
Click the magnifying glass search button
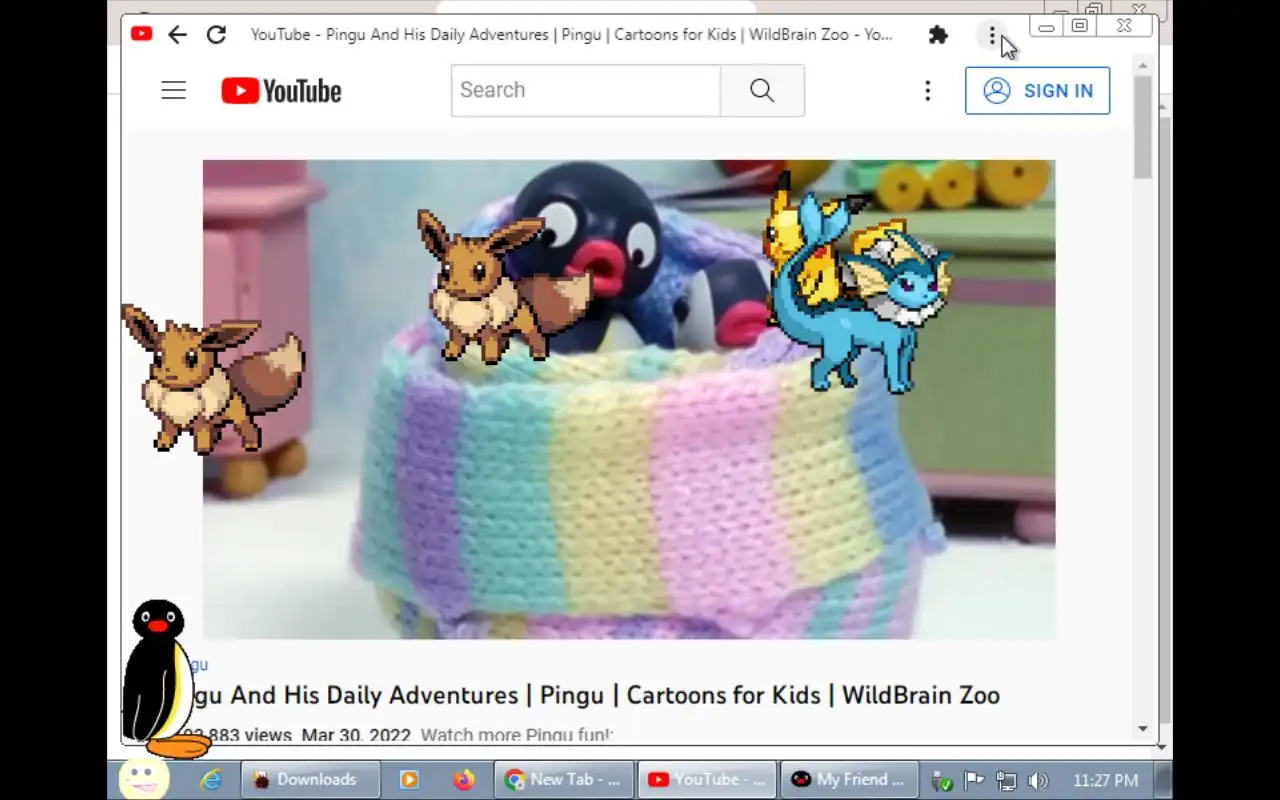point(762,90)
